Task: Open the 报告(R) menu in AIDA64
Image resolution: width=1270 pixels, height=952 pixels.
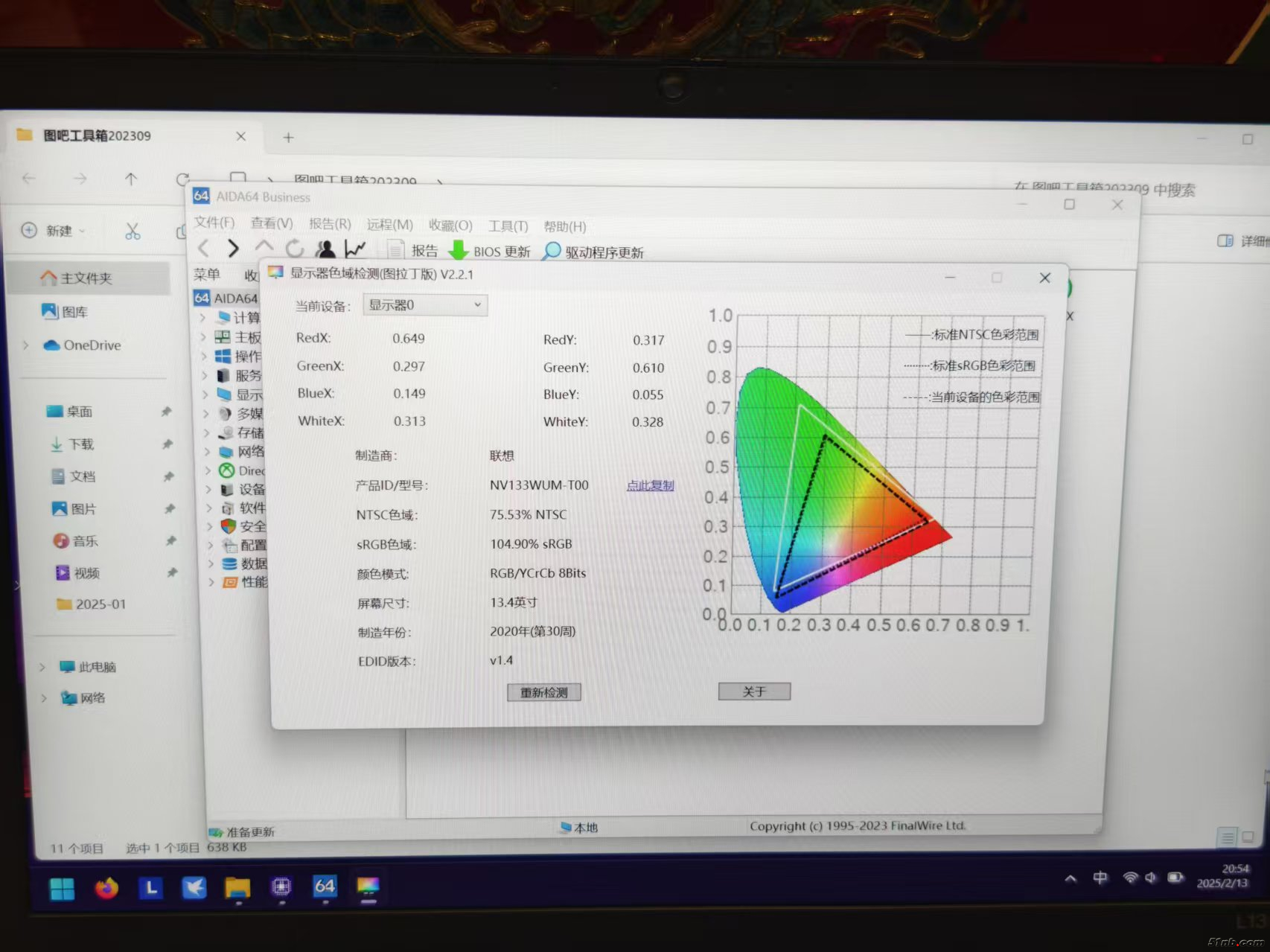Action: click(x=330, y=224)
